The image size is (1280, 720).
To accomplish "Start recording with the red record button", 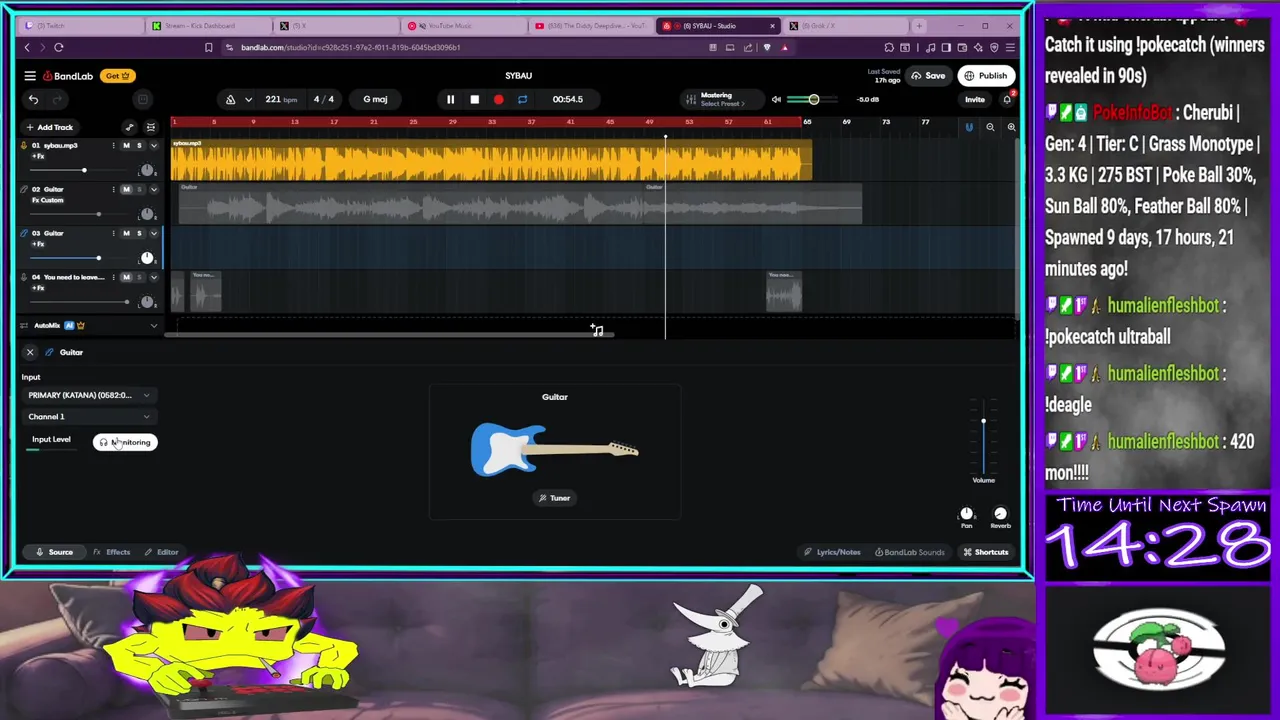I will pyautogui.click(x=498, y=99).
